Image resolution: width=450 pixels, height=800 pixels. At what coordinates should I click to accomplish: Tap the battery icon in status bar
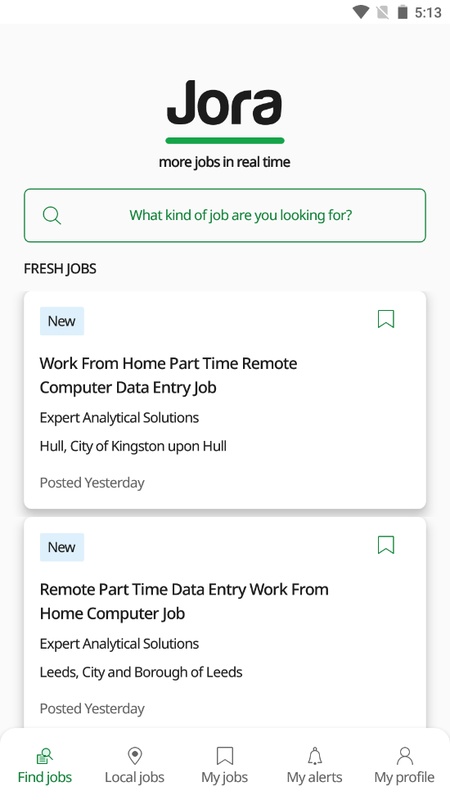(x=403, y=12)
